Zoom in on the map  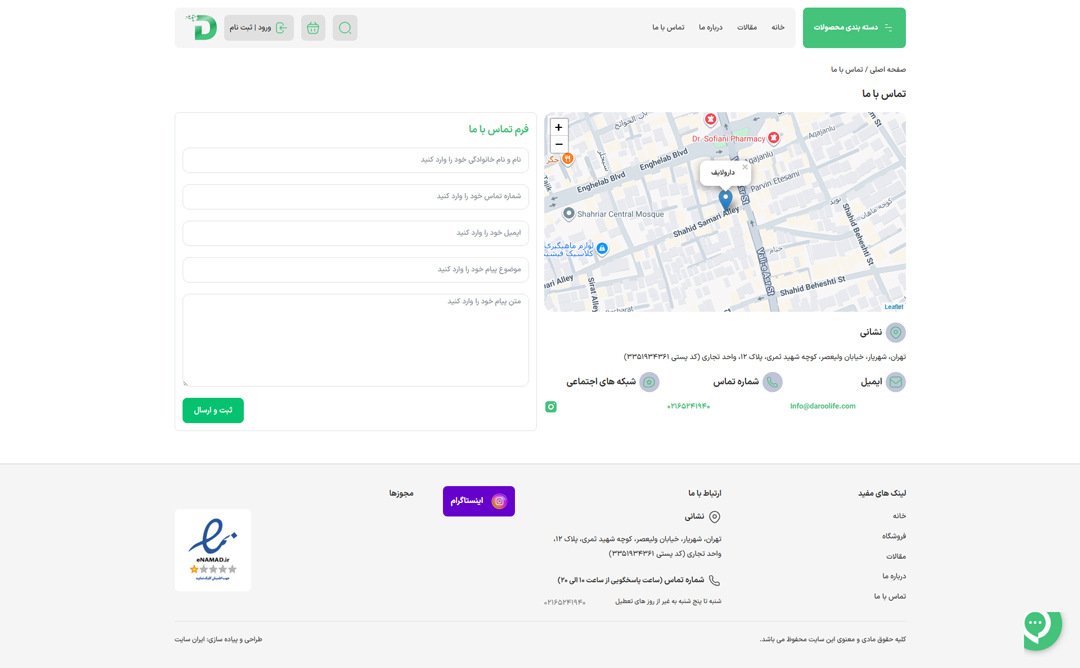(x=559, y=127)
